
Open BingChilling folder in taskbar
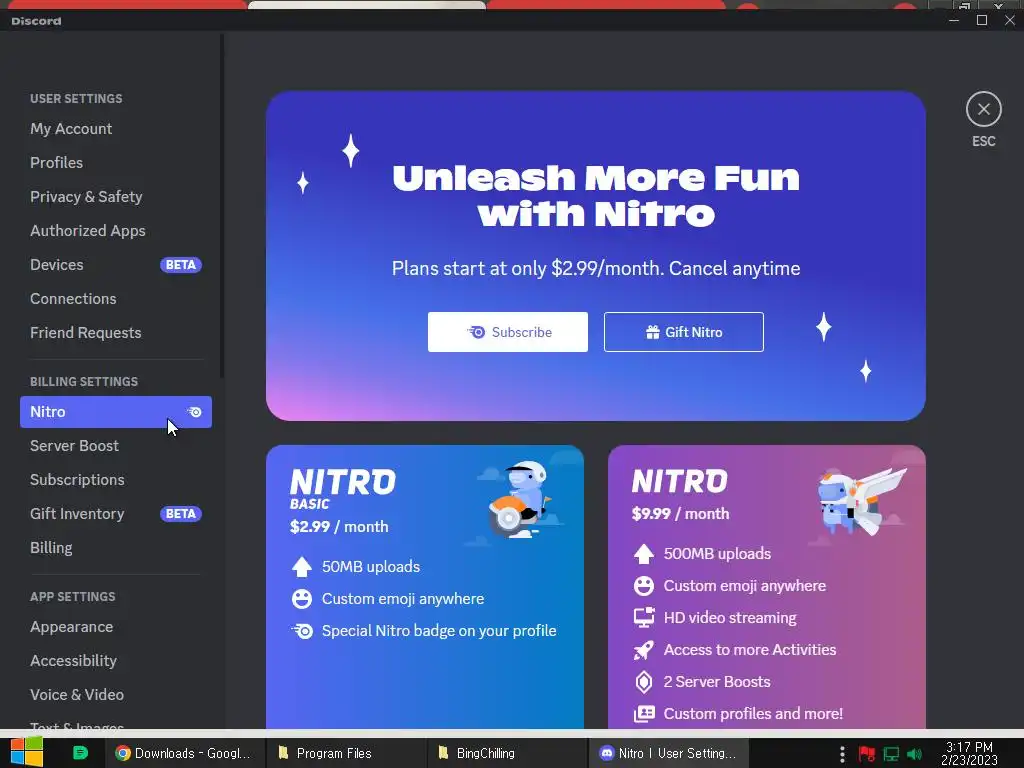(506, 753)
